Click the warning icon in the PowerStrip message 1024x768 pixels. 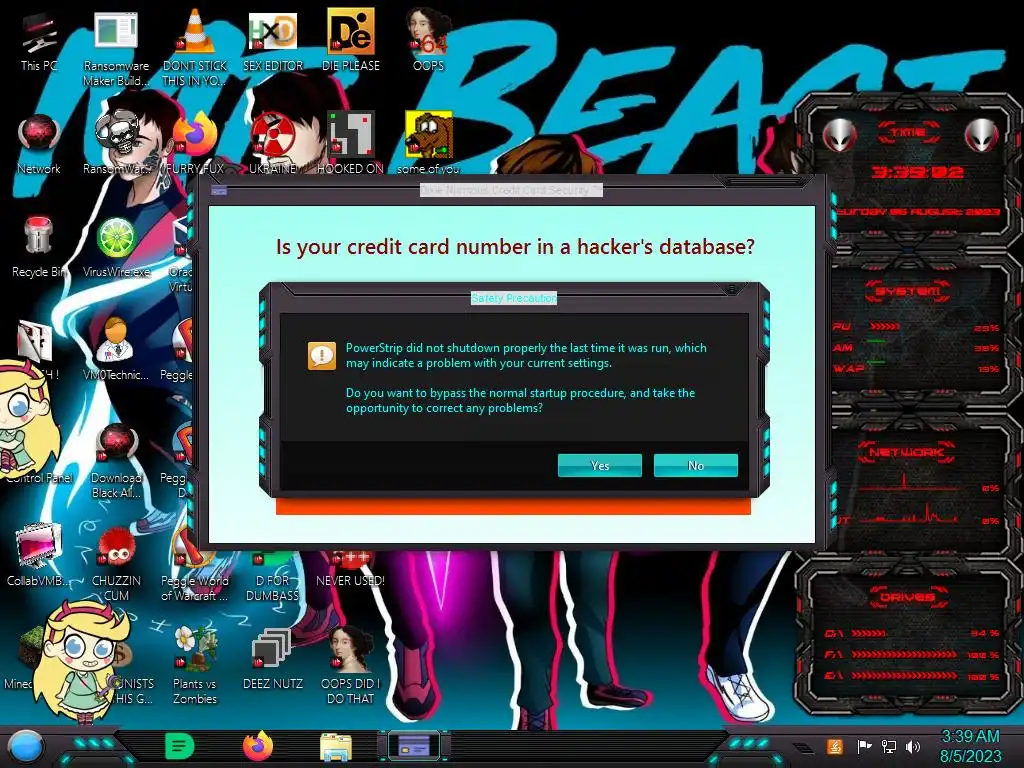321,356
